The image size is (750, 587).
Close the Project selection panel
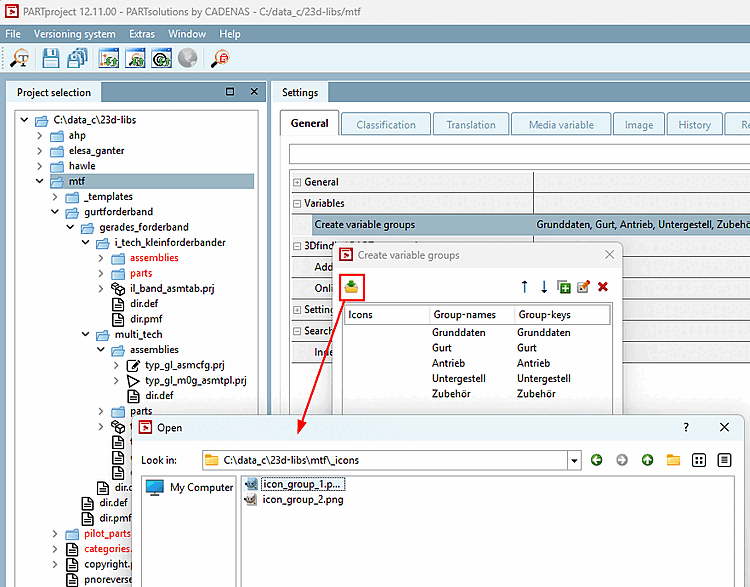point(254,91)
